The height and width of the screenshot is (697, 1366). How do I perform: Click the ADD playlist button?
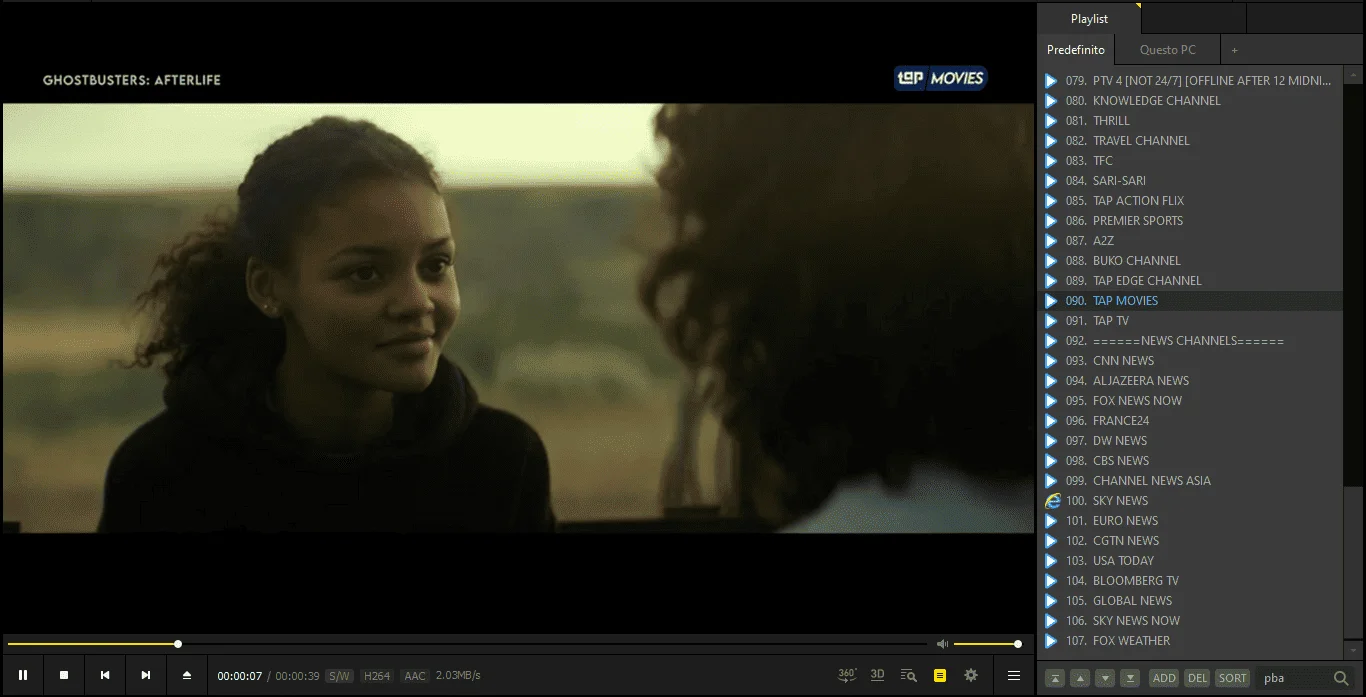pos(1164,678)
